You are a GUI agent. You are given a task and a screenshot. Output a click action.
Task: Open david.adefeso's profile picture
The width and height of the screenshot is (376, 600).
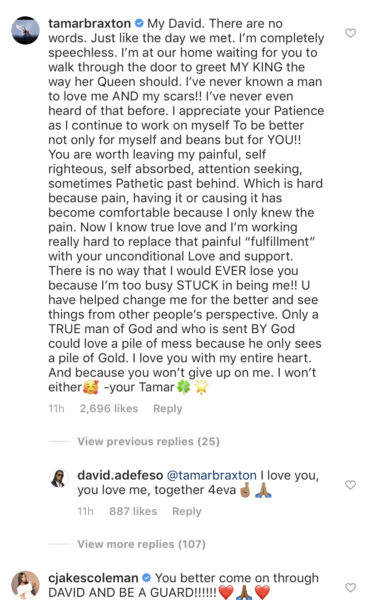(59, 478)
